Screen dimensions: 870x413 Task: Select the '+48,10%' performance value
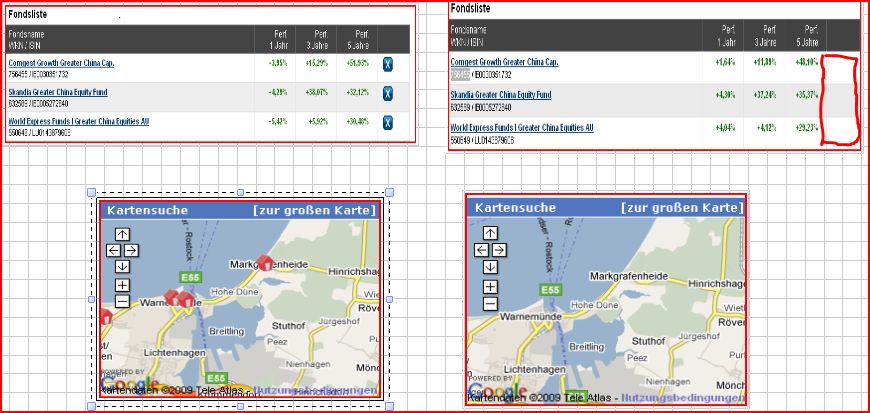(x=807, y=62)
